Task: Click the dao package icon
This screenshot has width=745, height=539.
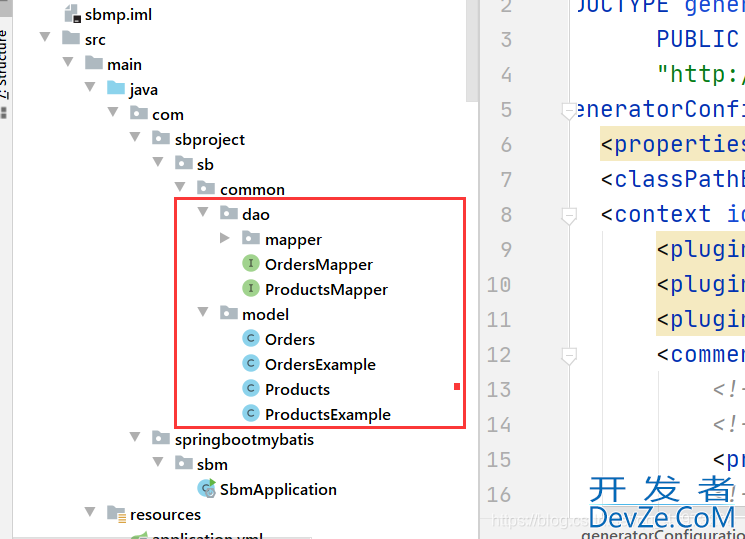Action: pos(229,213)
